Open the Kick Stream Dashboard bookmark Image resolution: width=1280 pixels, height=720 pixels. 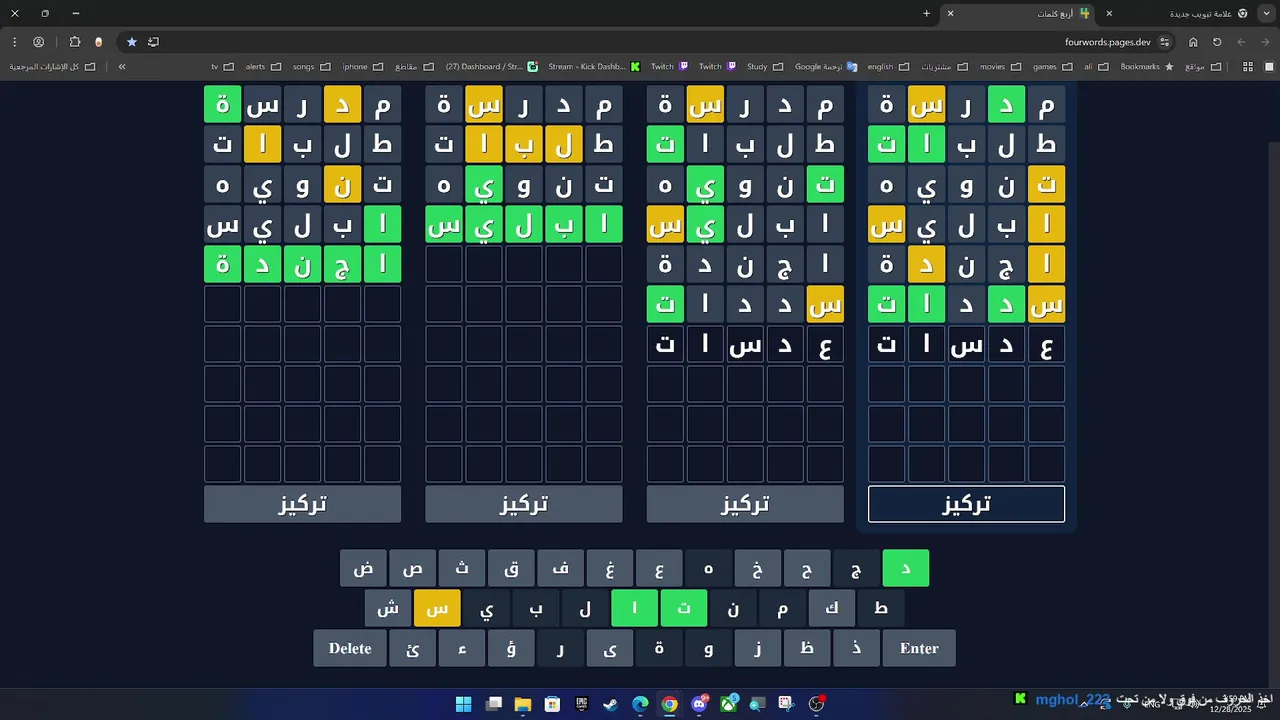593,67
